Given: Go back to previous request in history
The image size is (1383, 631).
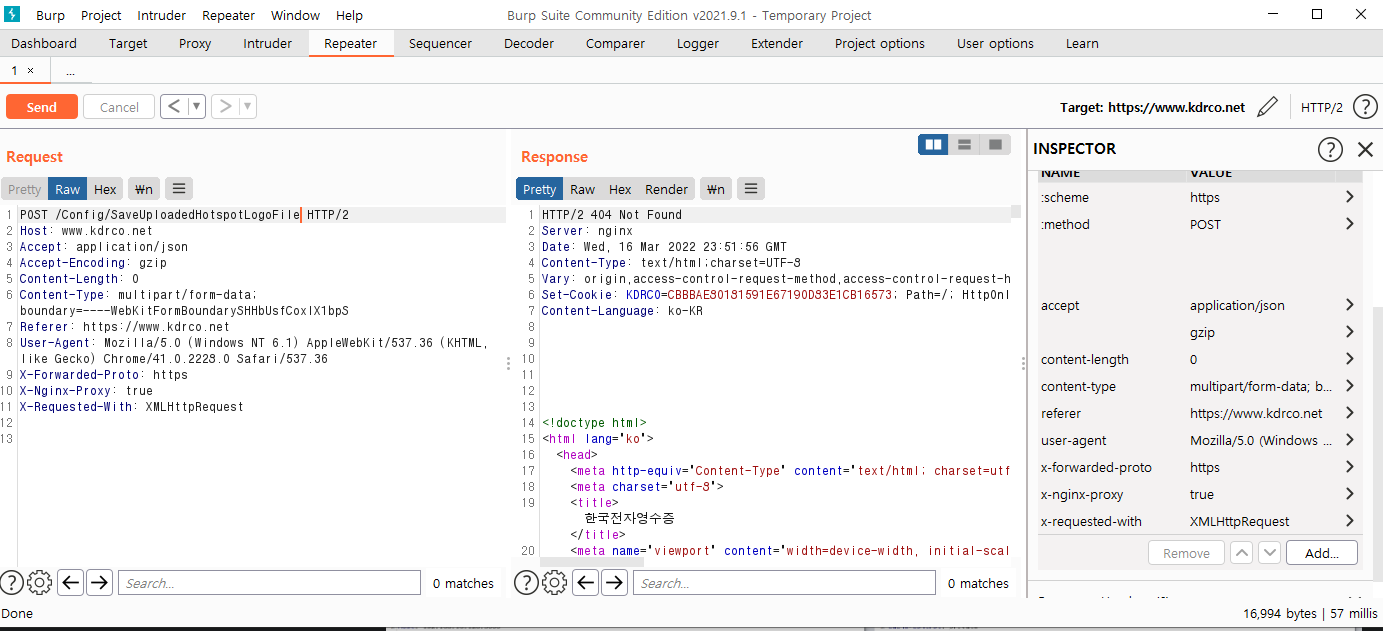Looking at the screenshot, I should 174,107.
